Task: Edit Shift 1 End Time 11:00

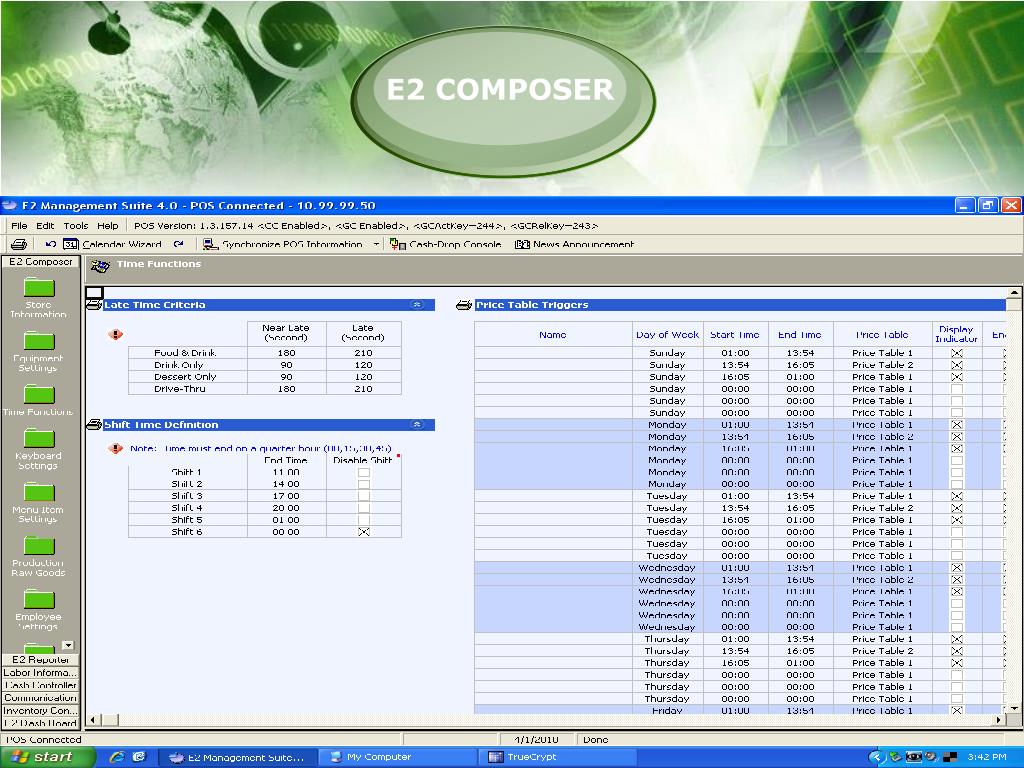Action: (287, 472)
